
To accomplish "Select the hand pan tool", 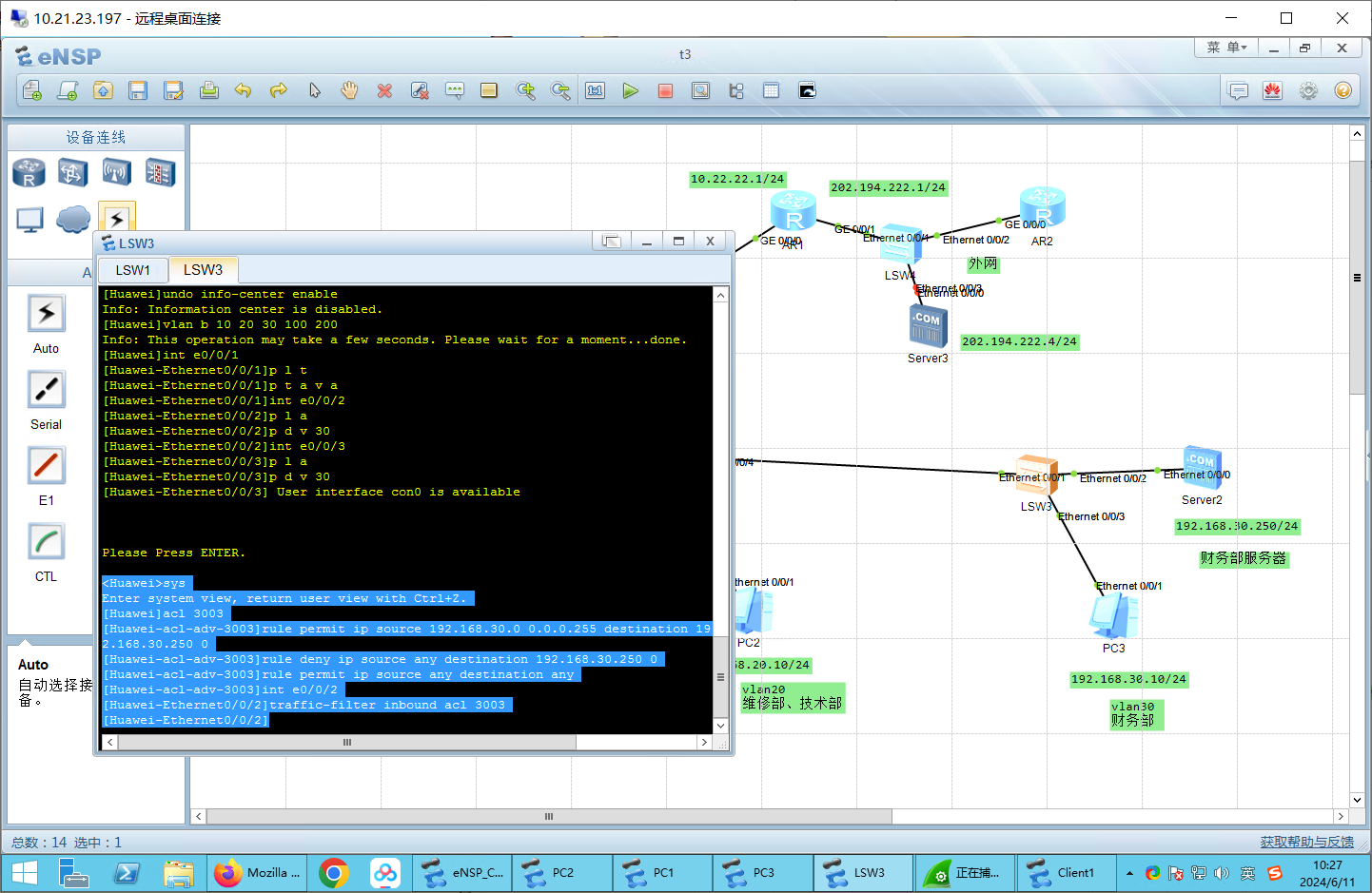I will pyautogui.click(x=349, y=90).
